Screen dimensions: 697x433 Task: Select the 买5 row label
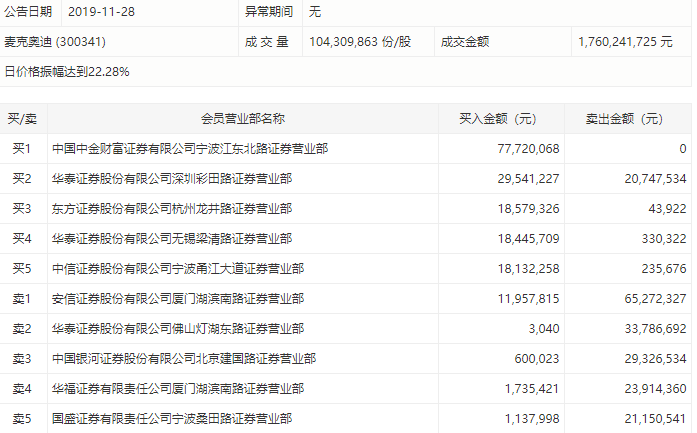click(22, 269)
